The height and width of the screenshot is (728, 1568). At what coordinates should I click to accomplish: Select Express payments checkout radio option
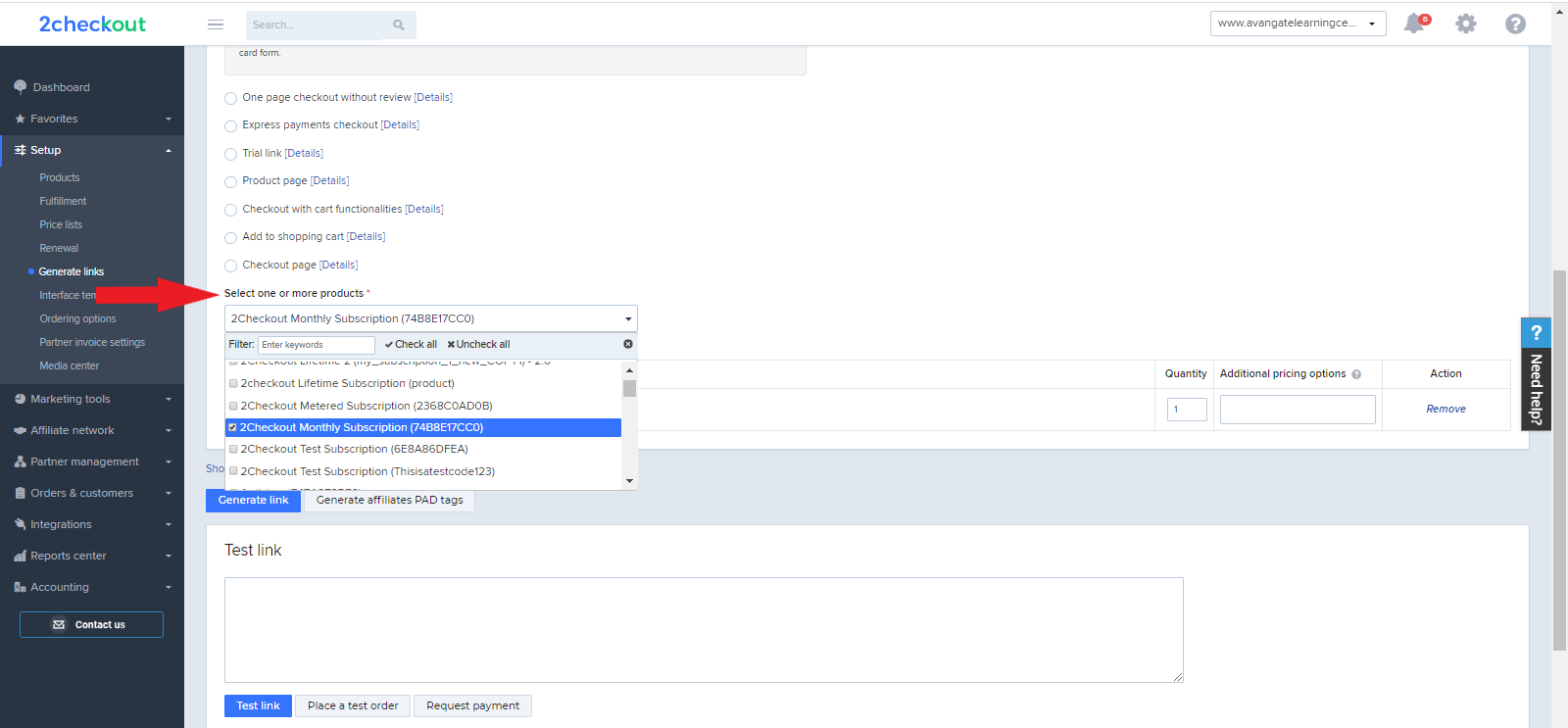pyautogui.click(x=231, y=126)
